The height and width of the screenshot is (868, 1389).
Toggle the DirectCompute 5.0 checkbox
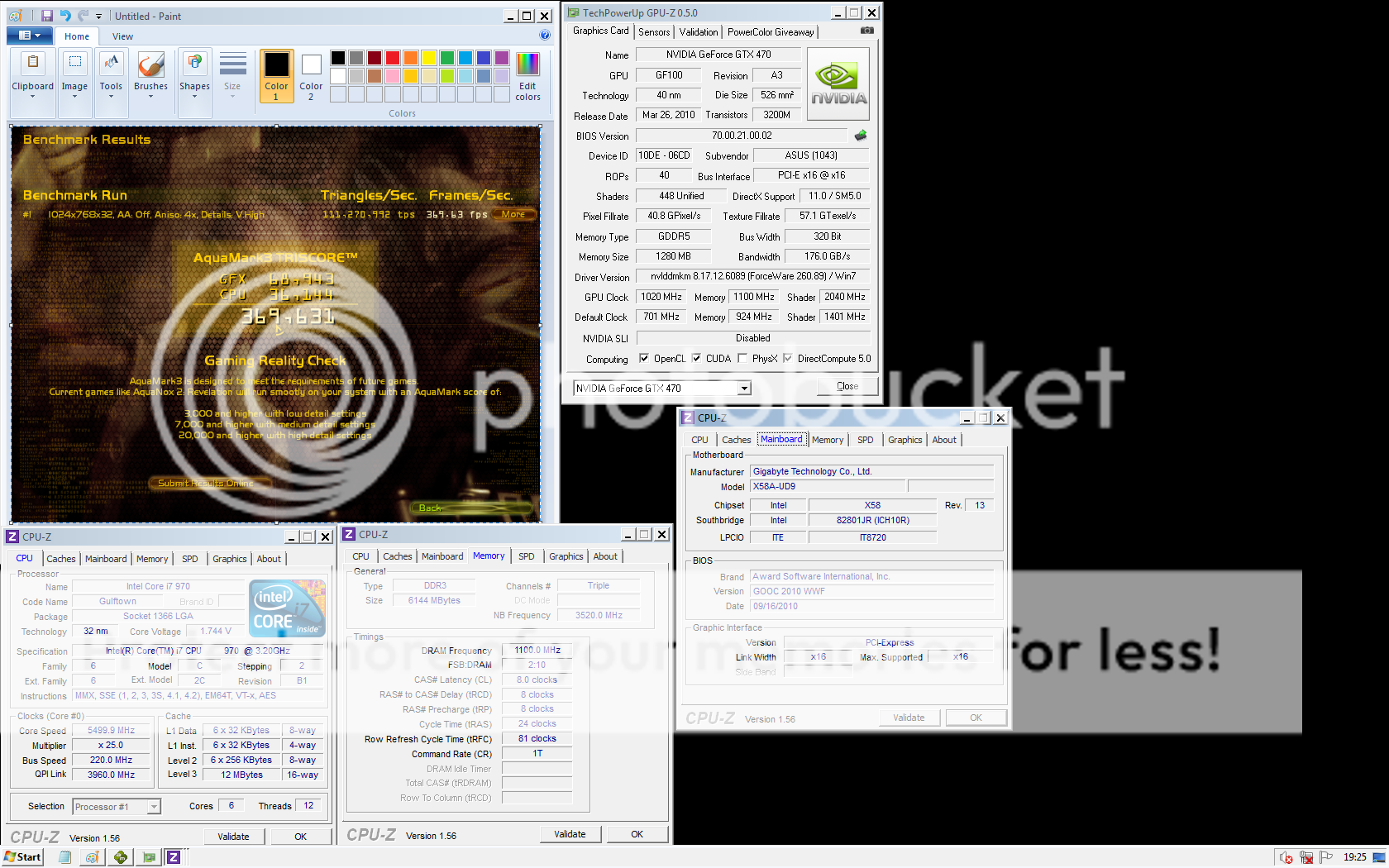(788, 359)
